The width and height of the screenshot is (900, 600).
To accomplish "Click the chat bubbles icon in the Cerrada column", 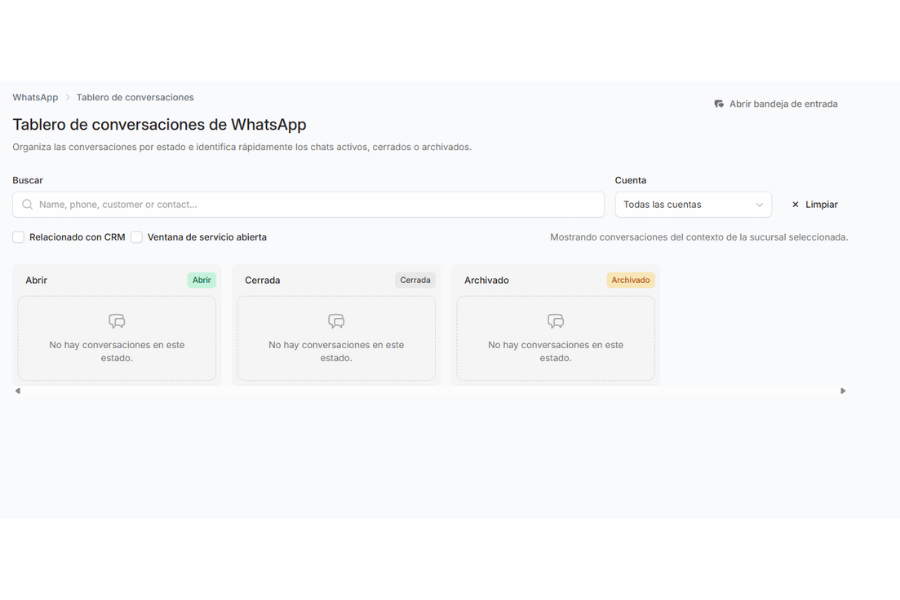I will pos(336,321).
